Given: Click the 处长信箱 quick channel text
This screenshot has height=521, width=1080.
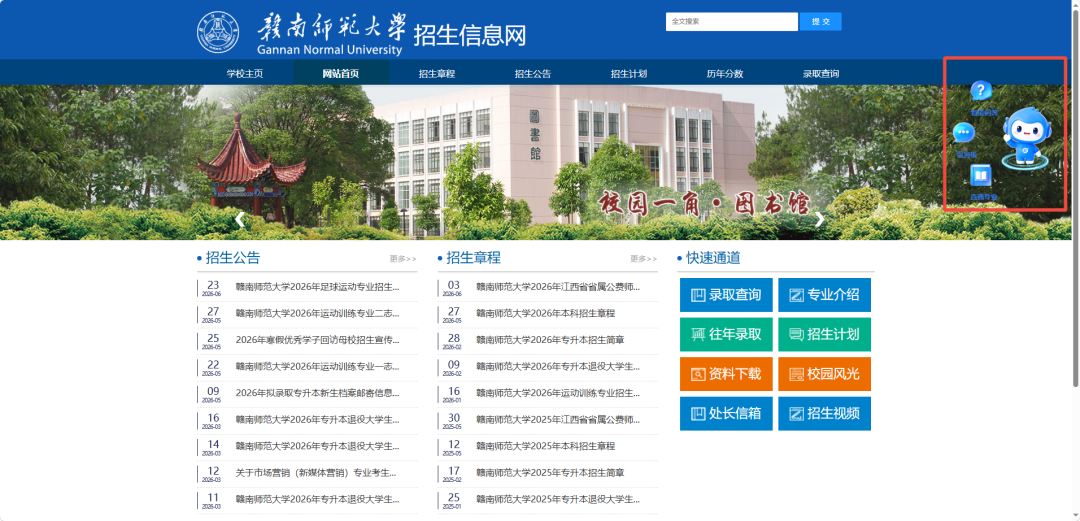Looking at the screenshot, I should [735, 414].
